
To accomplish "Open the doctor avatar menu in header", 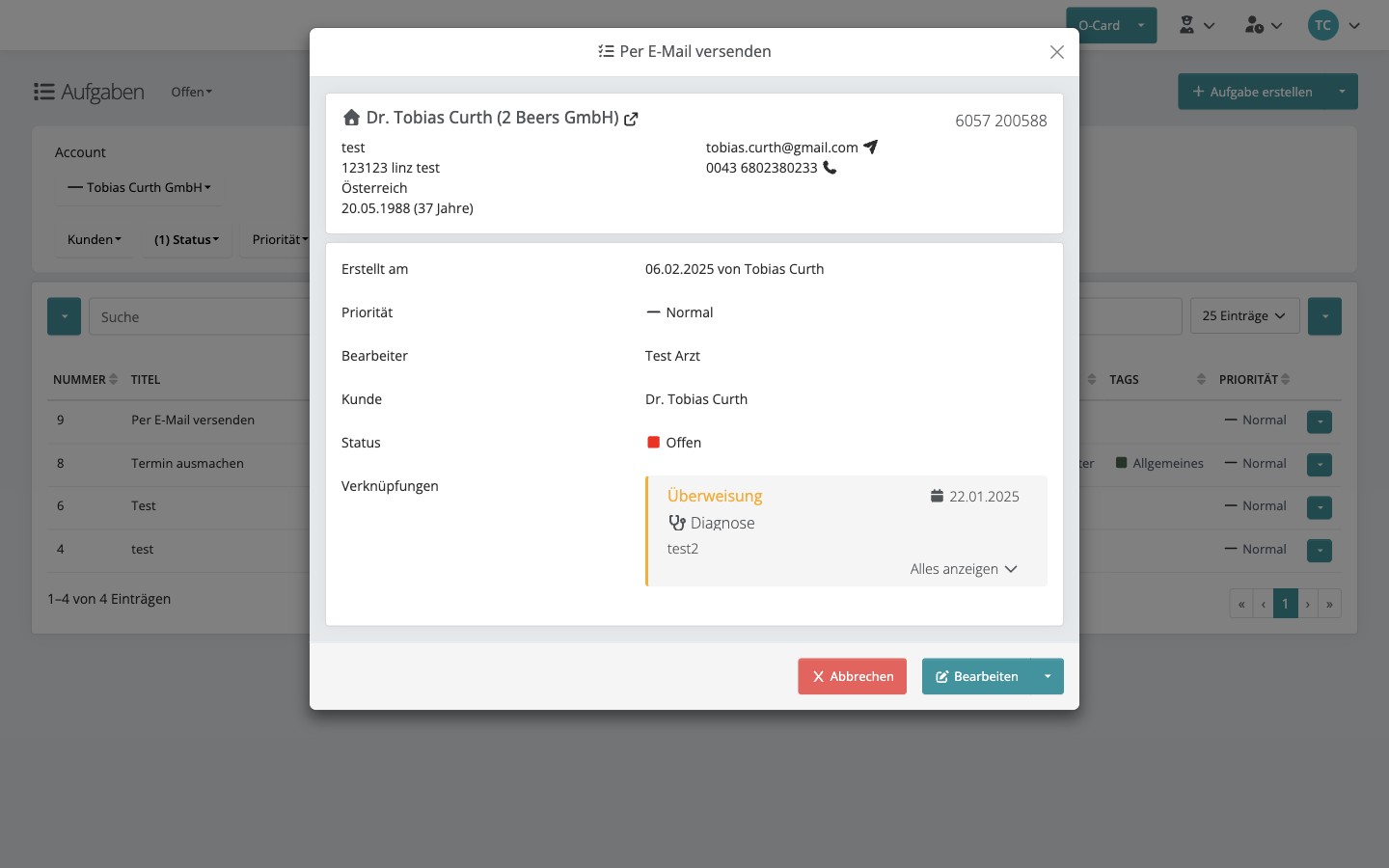I will tap(1197, 25).
